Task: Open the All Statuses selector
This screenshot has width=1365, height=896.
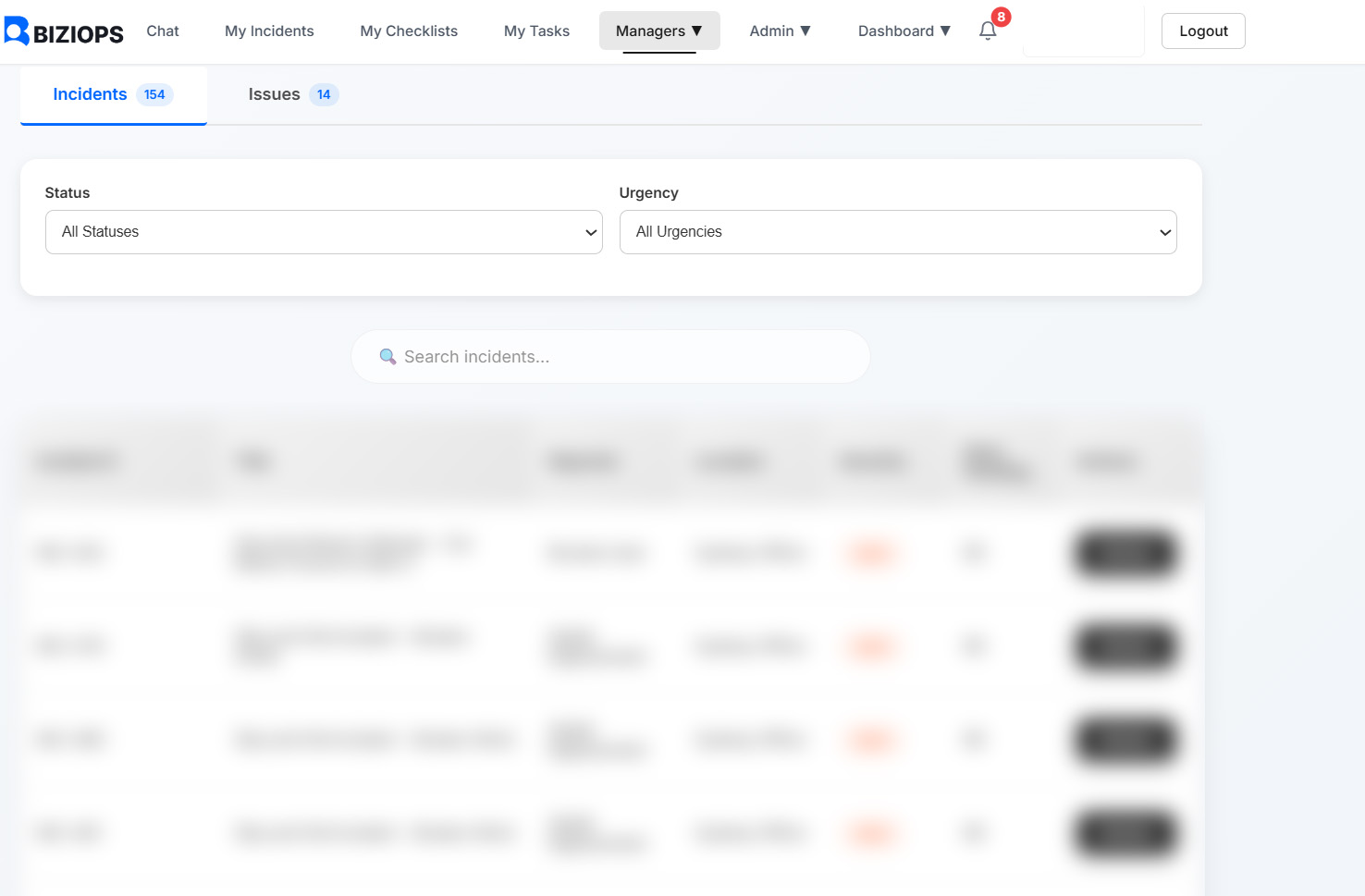Action: (324, 232)
